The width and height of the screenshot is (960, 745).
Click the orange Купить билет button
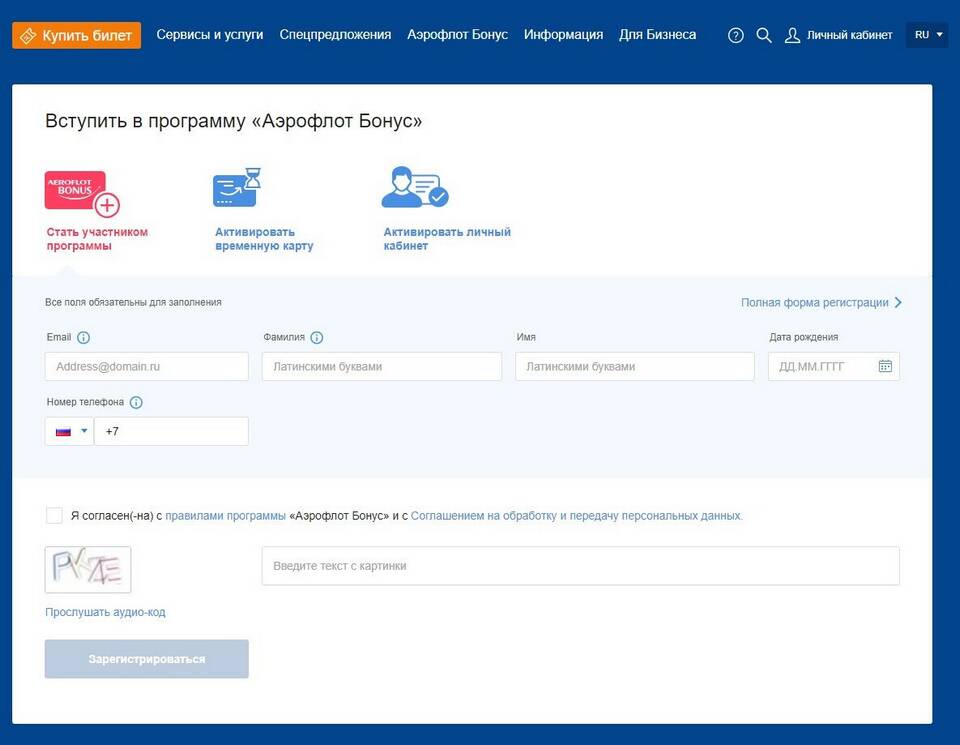pos(77,36)
